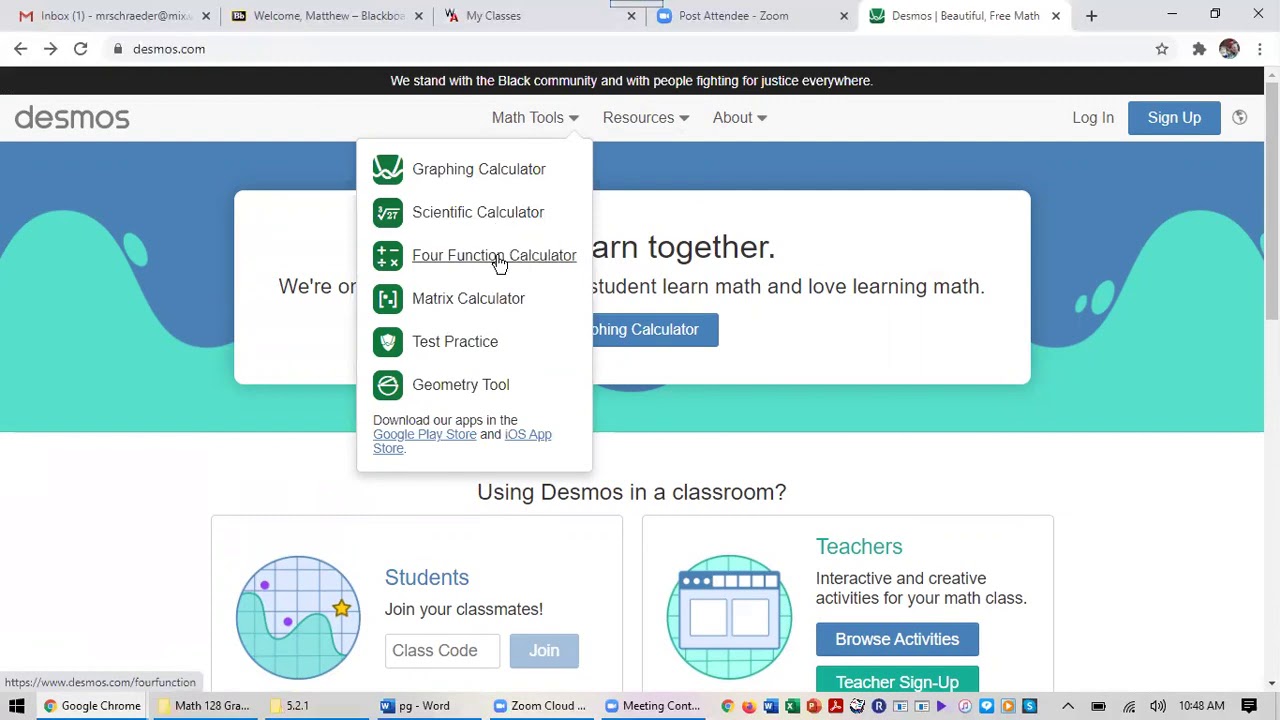The height and width of the screenshot is (720, 1280).
Task: Open a new browser tab
Action: (x=1091, y=16)
